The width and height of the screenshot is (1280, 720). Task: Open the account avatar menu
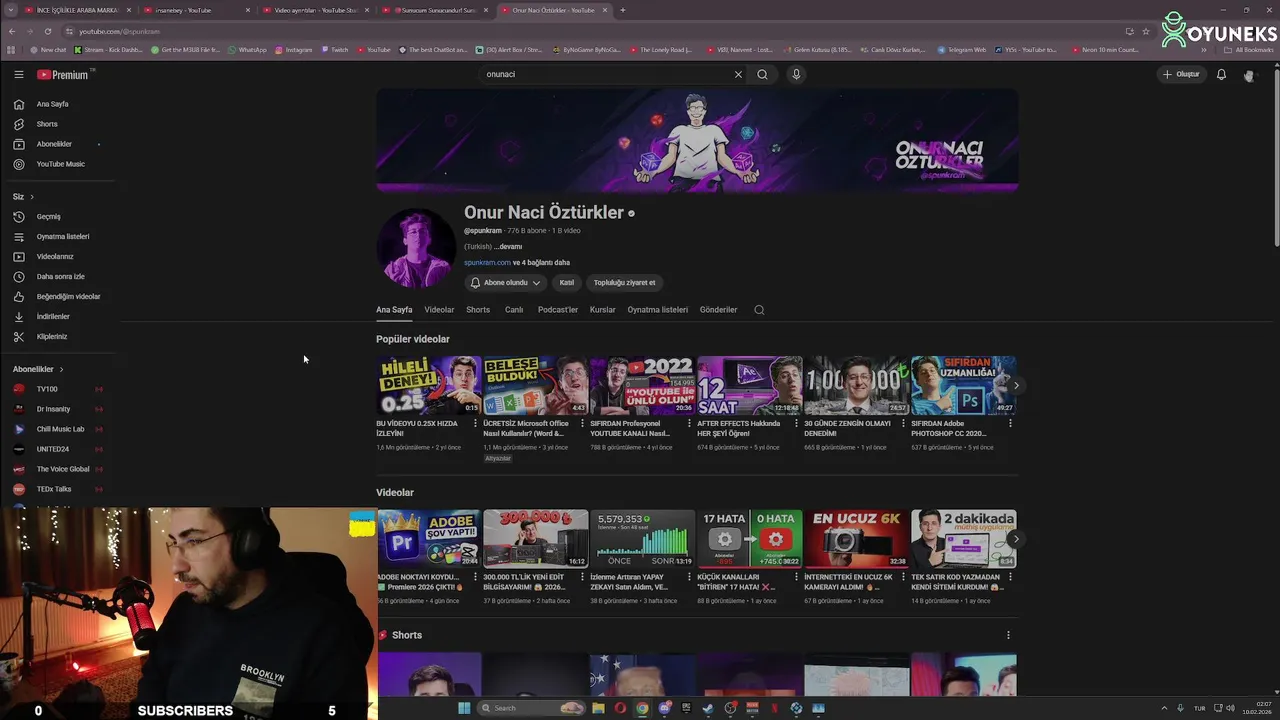tap(1249, 75)
